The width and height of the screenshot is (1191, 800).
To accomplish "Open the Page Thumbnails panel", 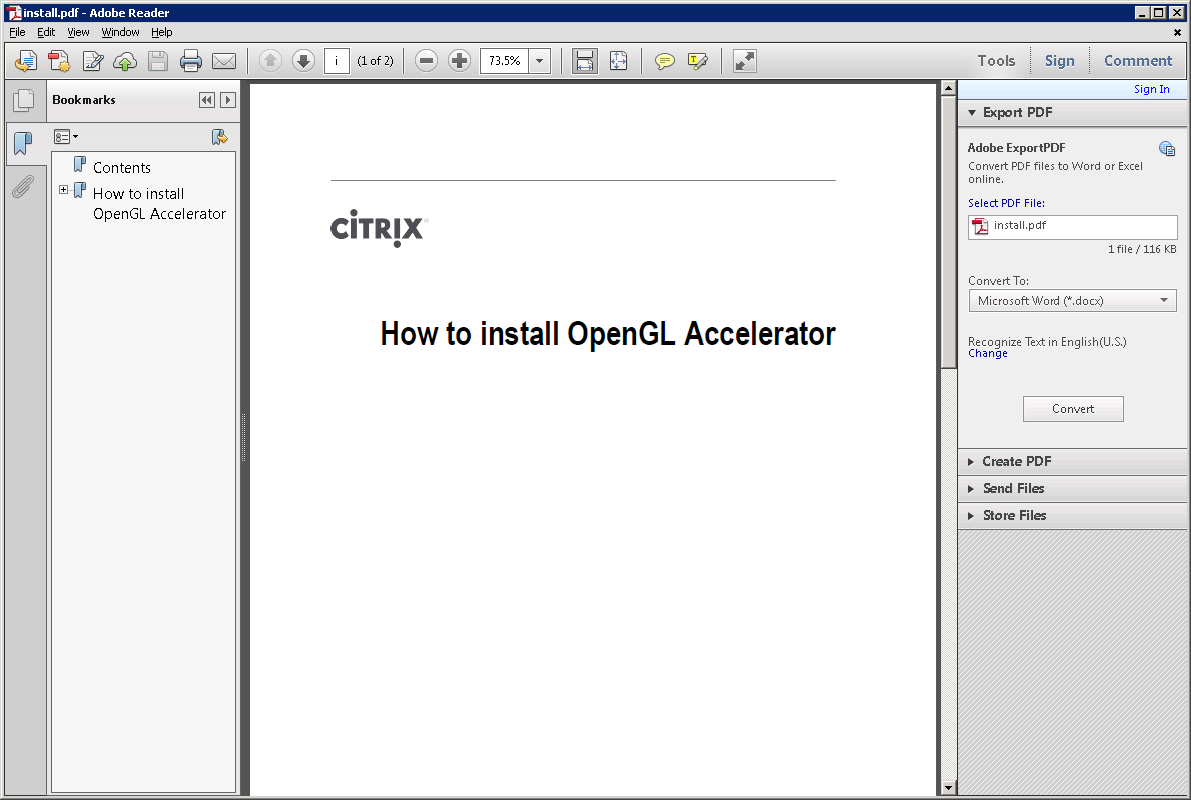I will click(x=23, y=100).
